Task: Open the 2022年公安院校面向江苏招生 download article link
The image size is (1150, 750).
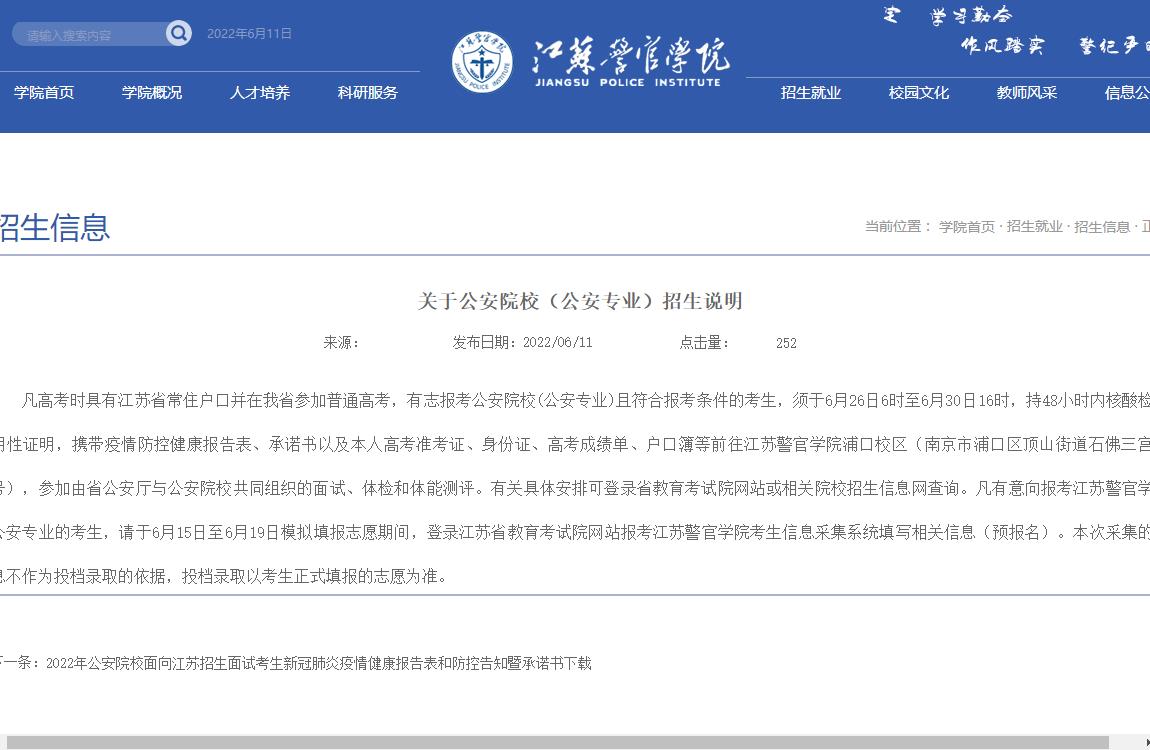Action: (x=318, y=663)
